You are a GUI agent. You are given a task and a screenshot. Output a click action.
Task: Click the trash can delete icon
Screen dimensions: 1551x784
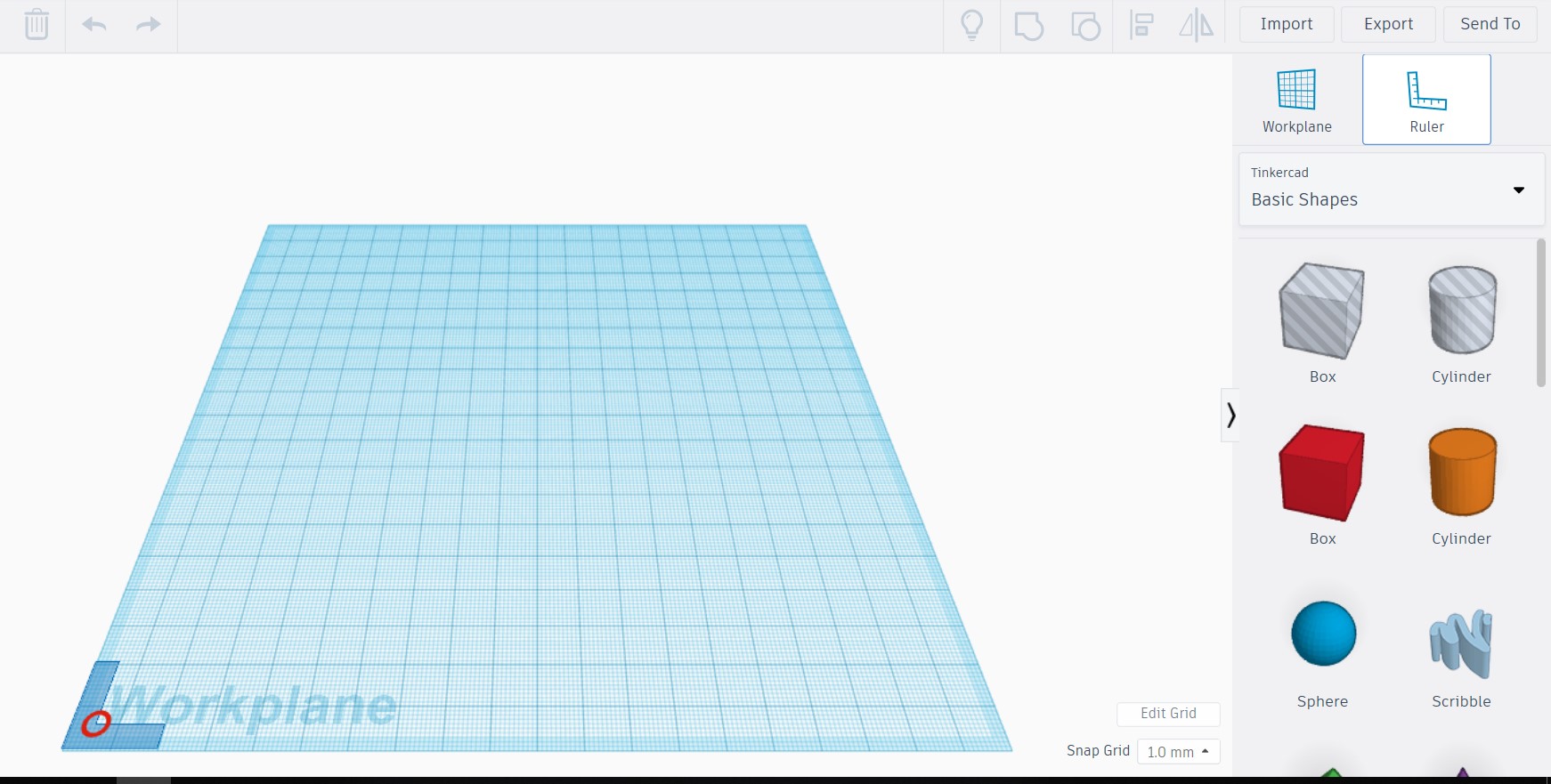(37, 24)
